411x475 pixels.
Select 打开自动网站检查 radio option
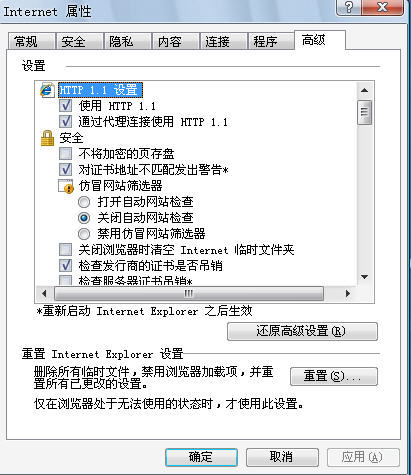[84, 202]
